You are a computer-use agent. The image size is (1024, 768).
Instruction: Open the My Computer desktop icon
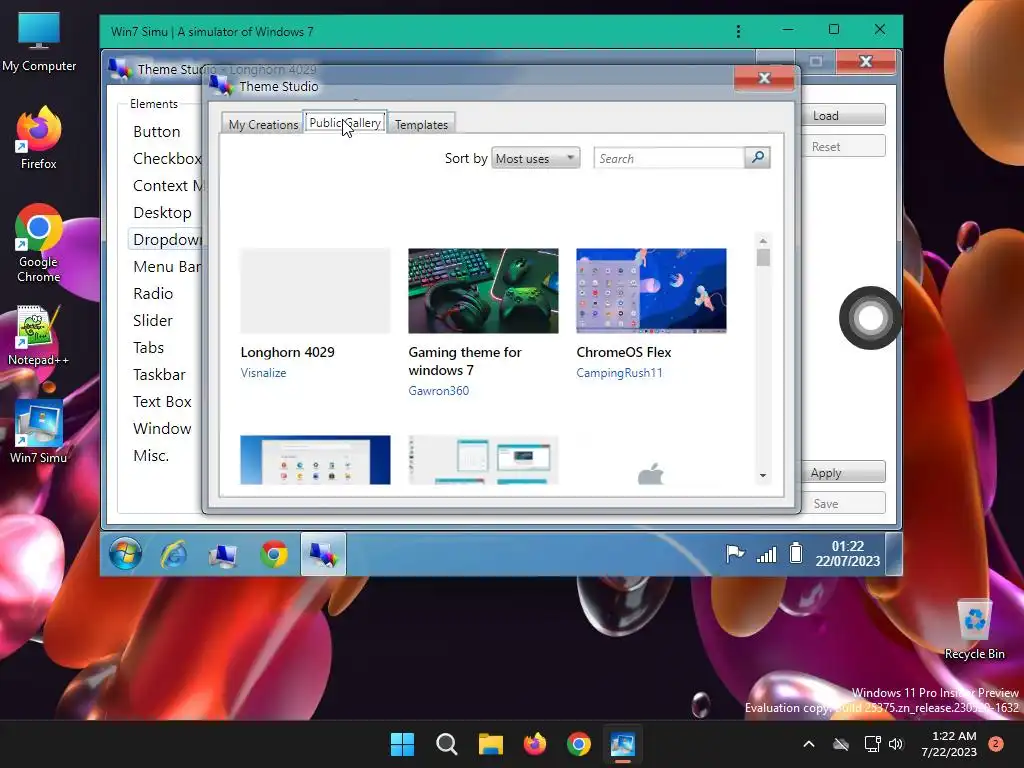coord(39,42)
